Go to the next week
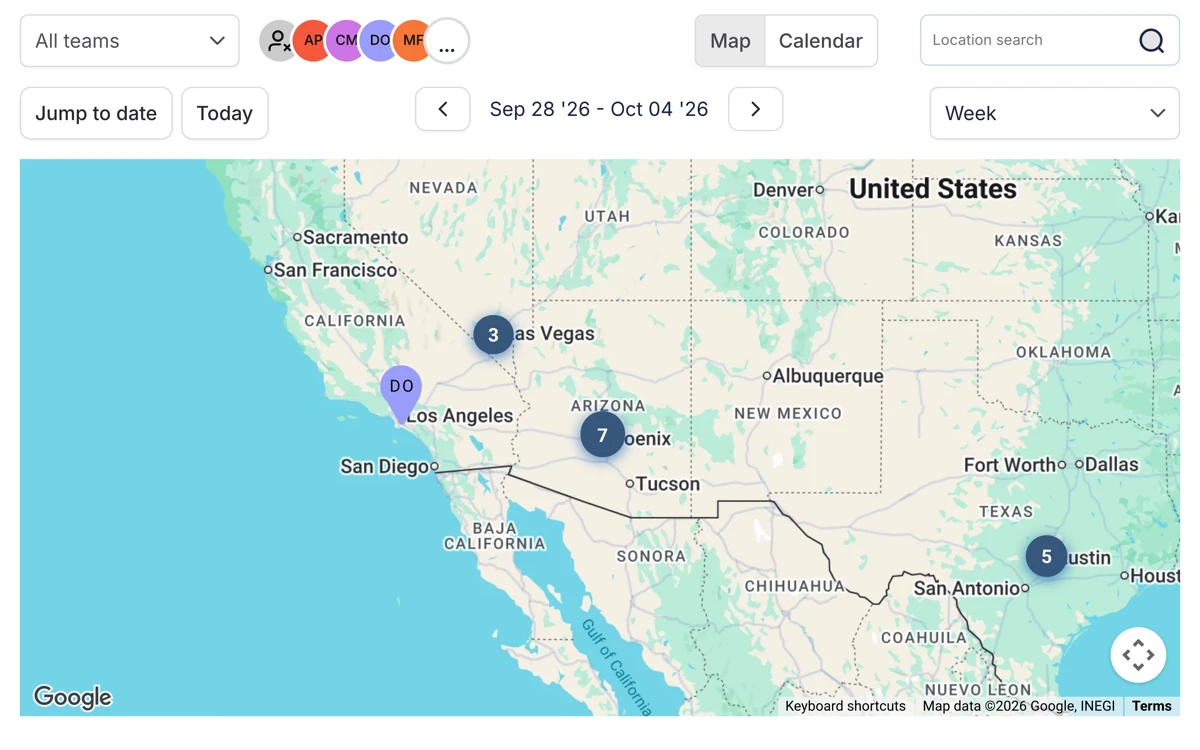 755,109
